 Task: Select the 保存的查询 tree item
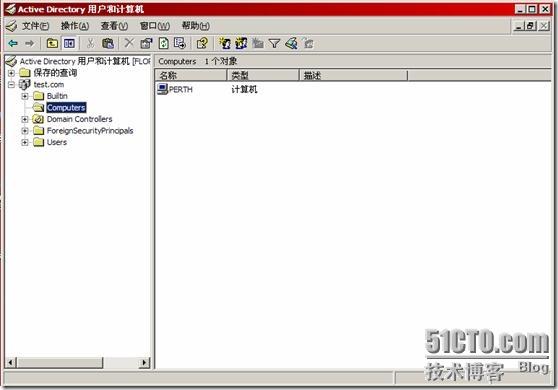[55, 73]
